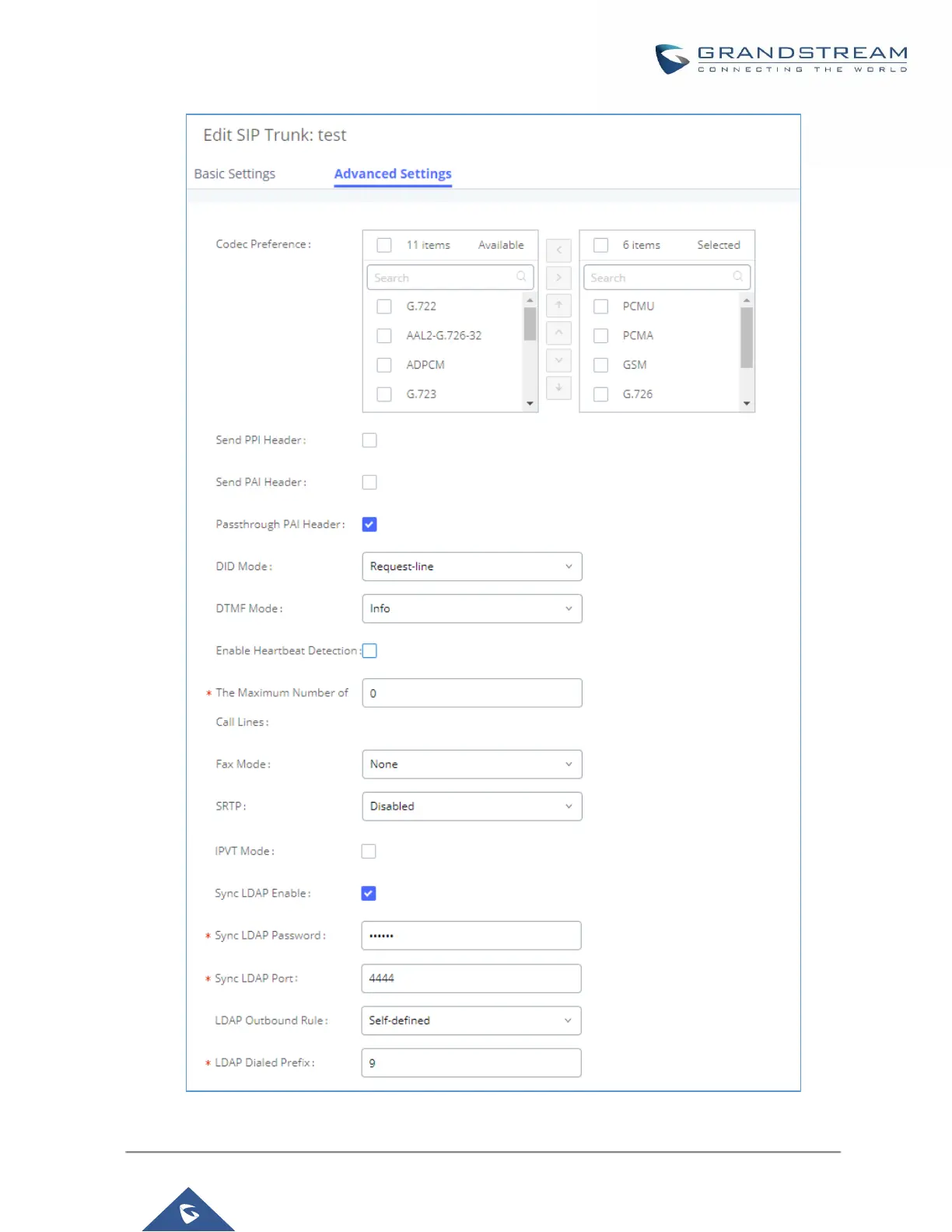This screenshot has width=952, height=1232.
Task: Click the 'Sync LDAP Enable' label
Action: [263, 894]
